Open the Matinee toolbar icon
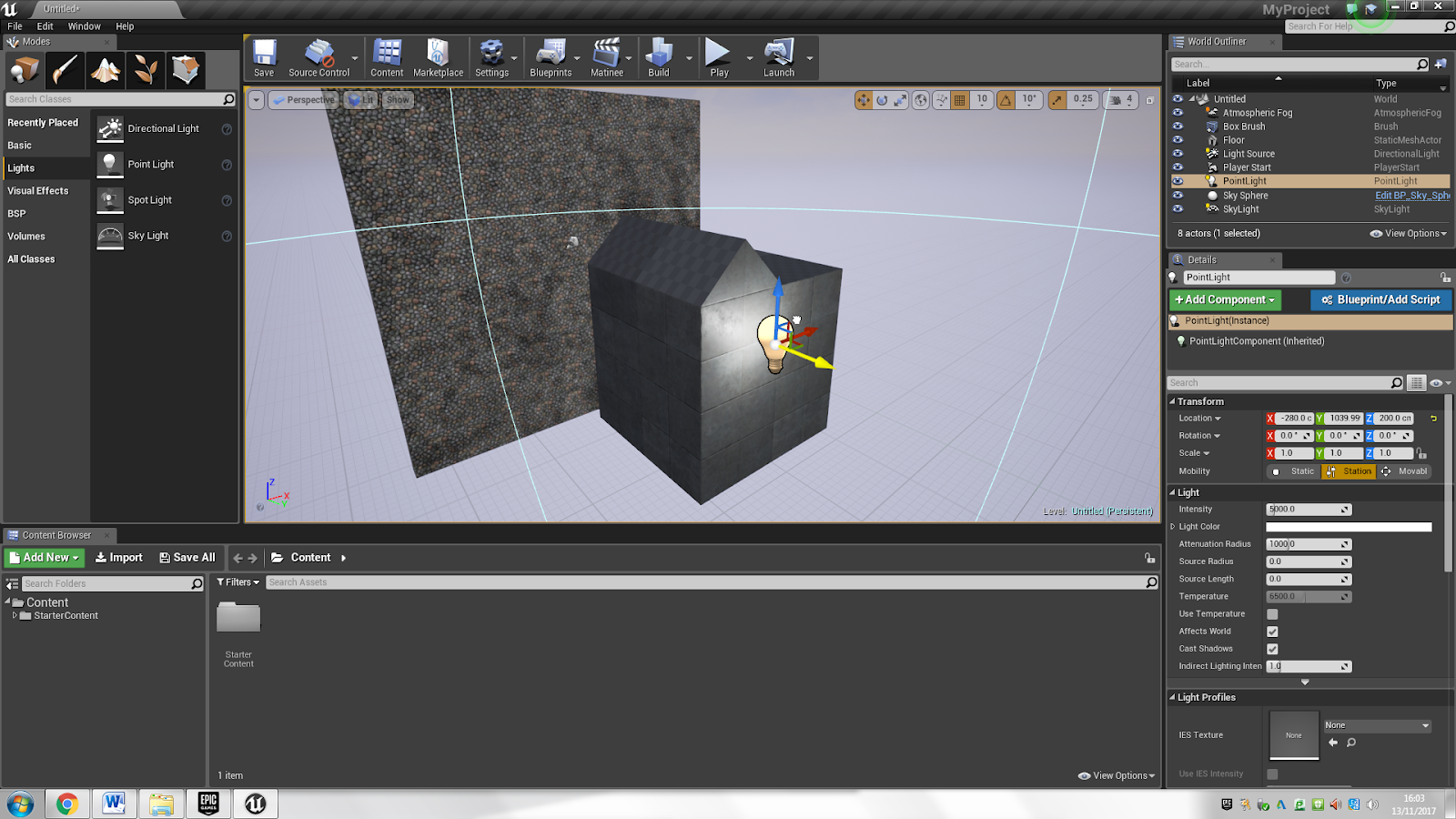 coord(607,58)
